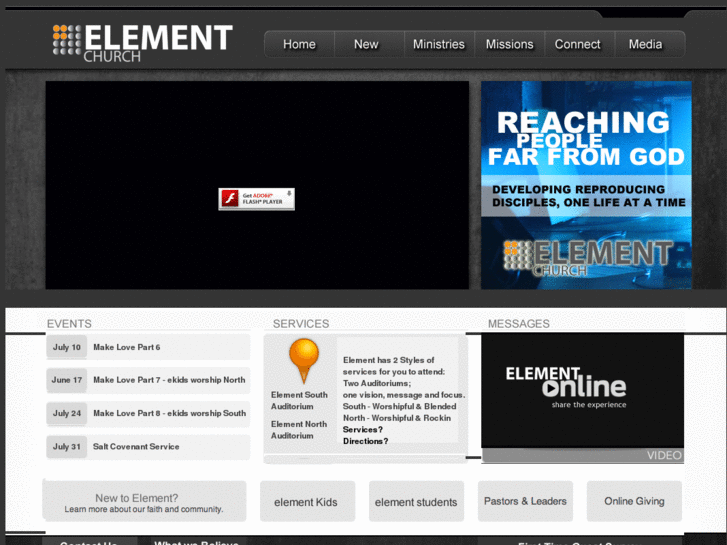Click the Element North Auditorium link
The image size is (727, 545).
click(299, 430)
